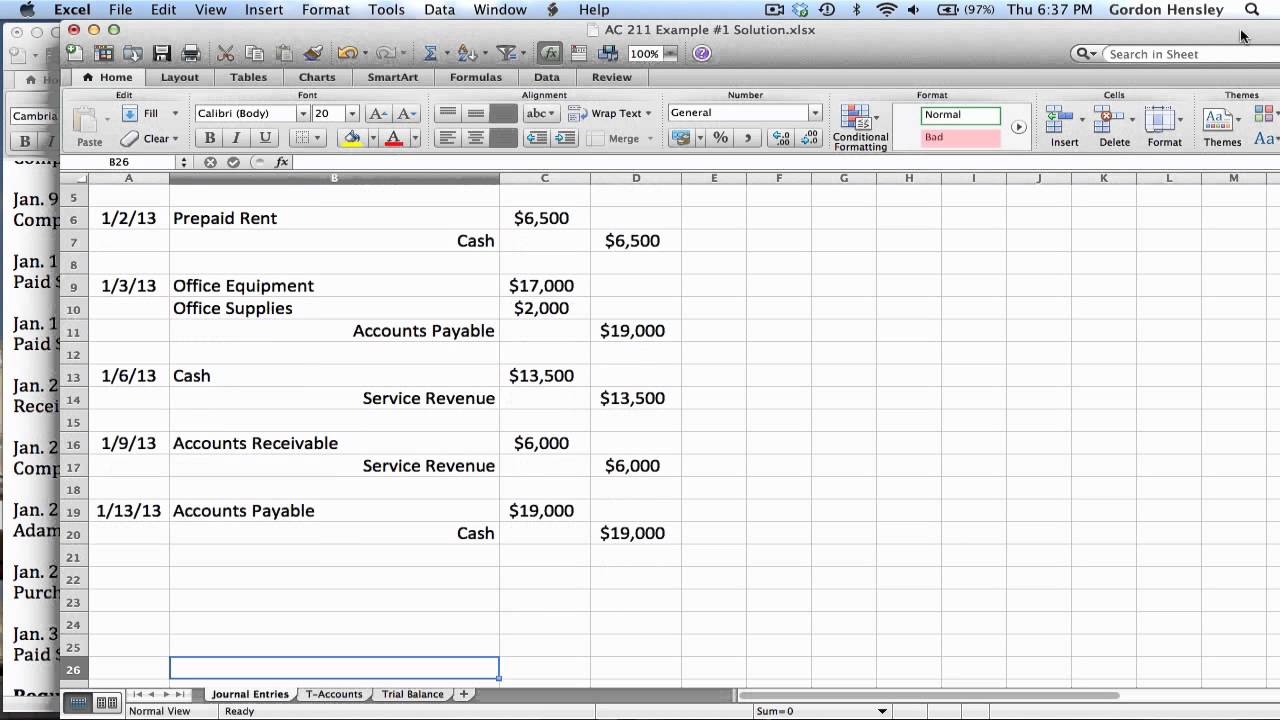
Task: Expand the Fill dropdown in Edit group
Action: 175,114
